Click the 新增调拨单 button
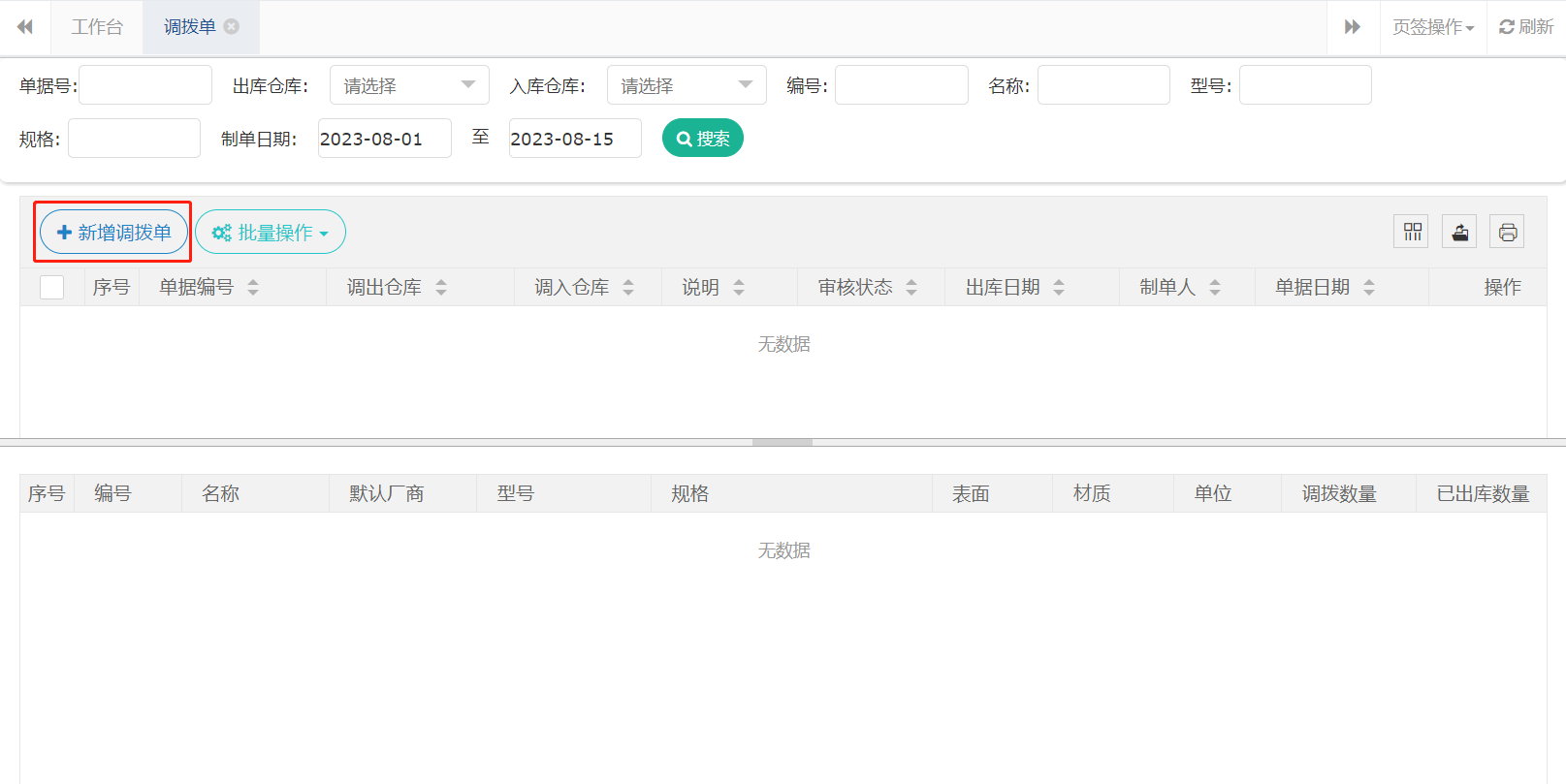Screen dimensions: 1566x784 coord(113,233)
